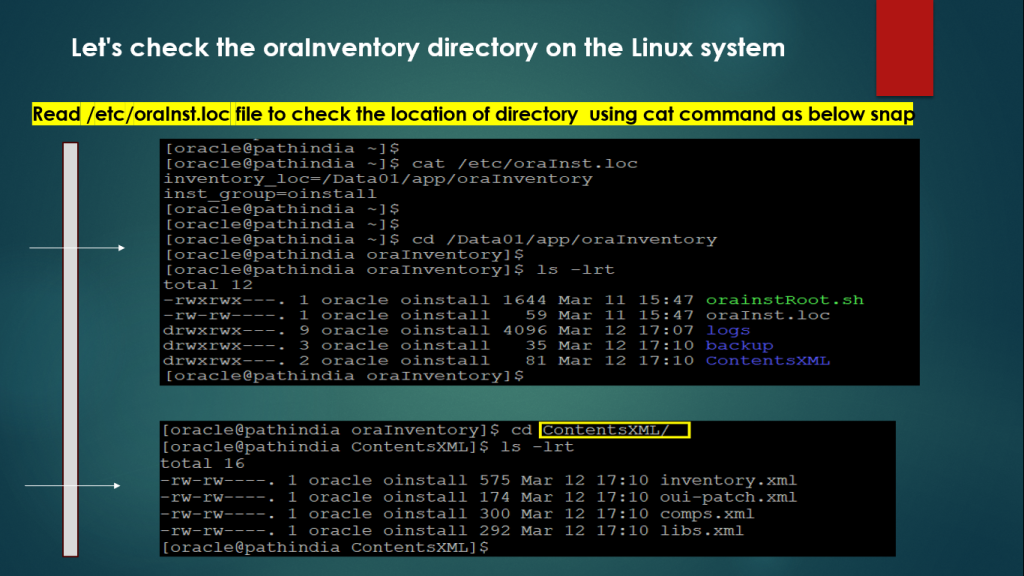Select the vertical gray bar beside the terminals
This screenshot has width=1024, height=576.
click(x=70, y=350)
